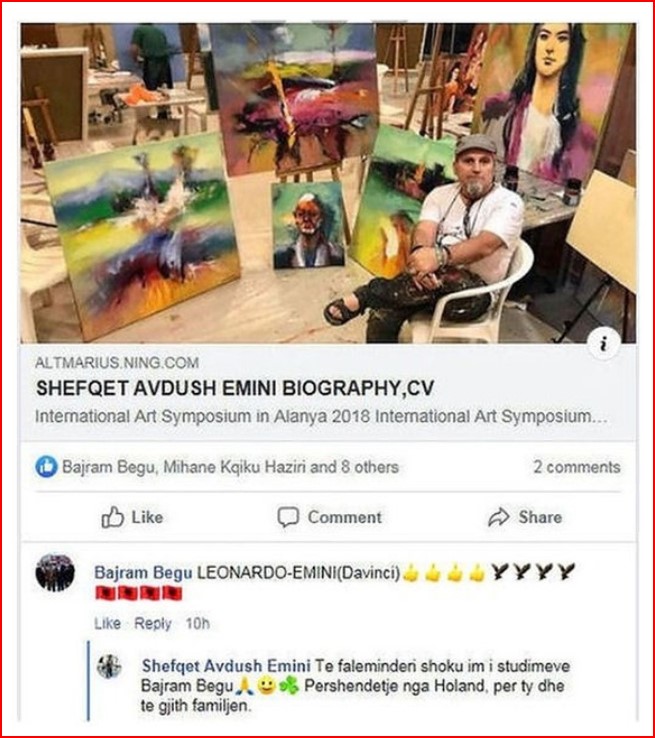The width and height of the screenshot is (655, 738).
Task: Open Bajram Begu's profile picture
Action: pos(55,572)
